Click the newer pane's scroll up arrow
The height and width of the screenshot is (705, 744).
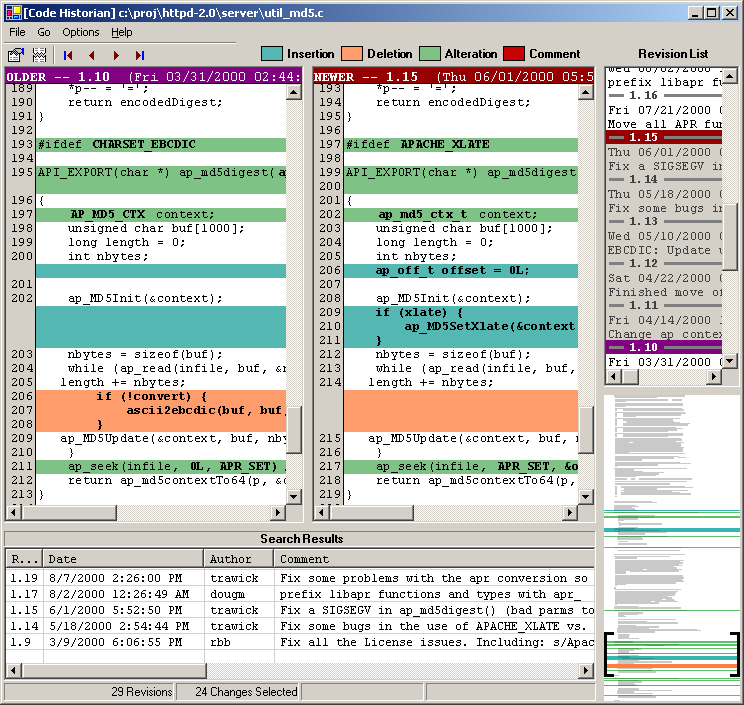click(586, 92)
